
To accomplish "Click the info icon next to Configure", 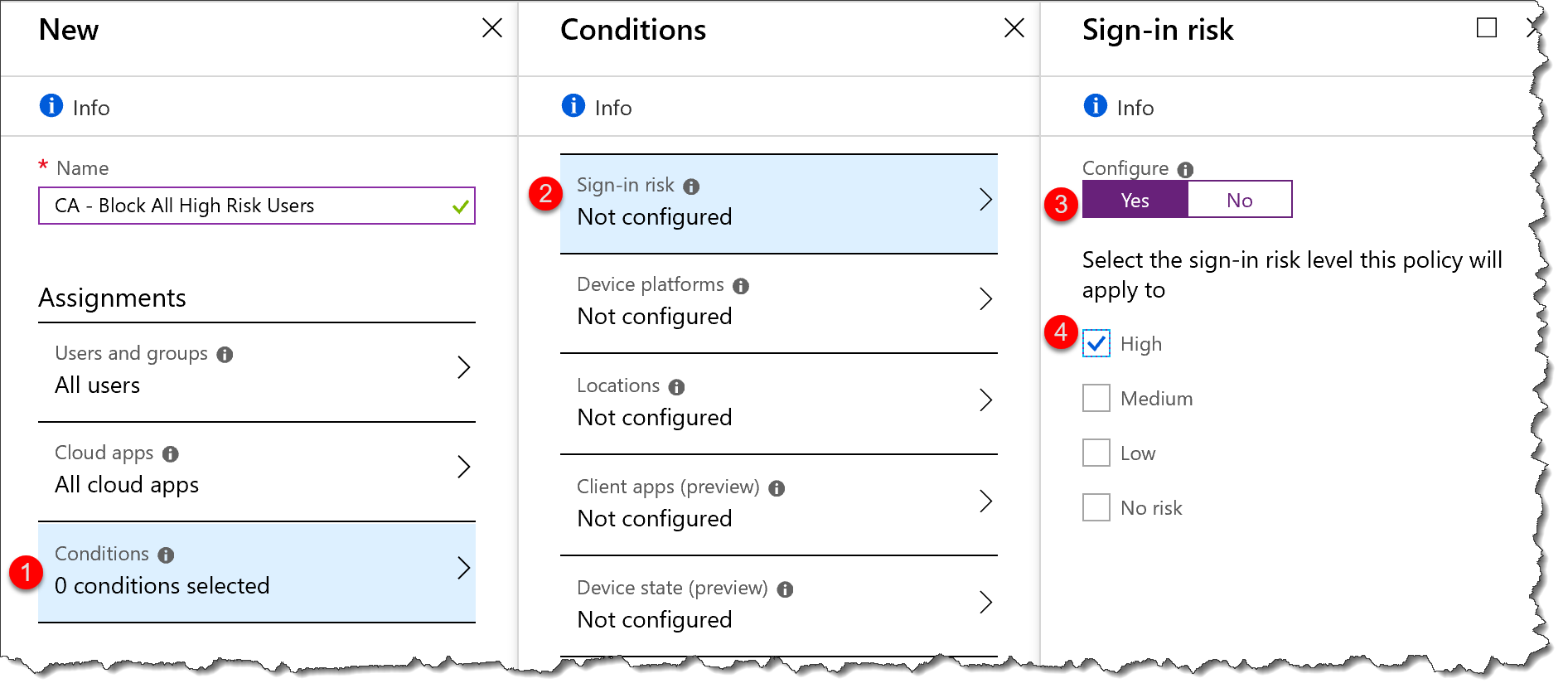I will pos(1185,168).
